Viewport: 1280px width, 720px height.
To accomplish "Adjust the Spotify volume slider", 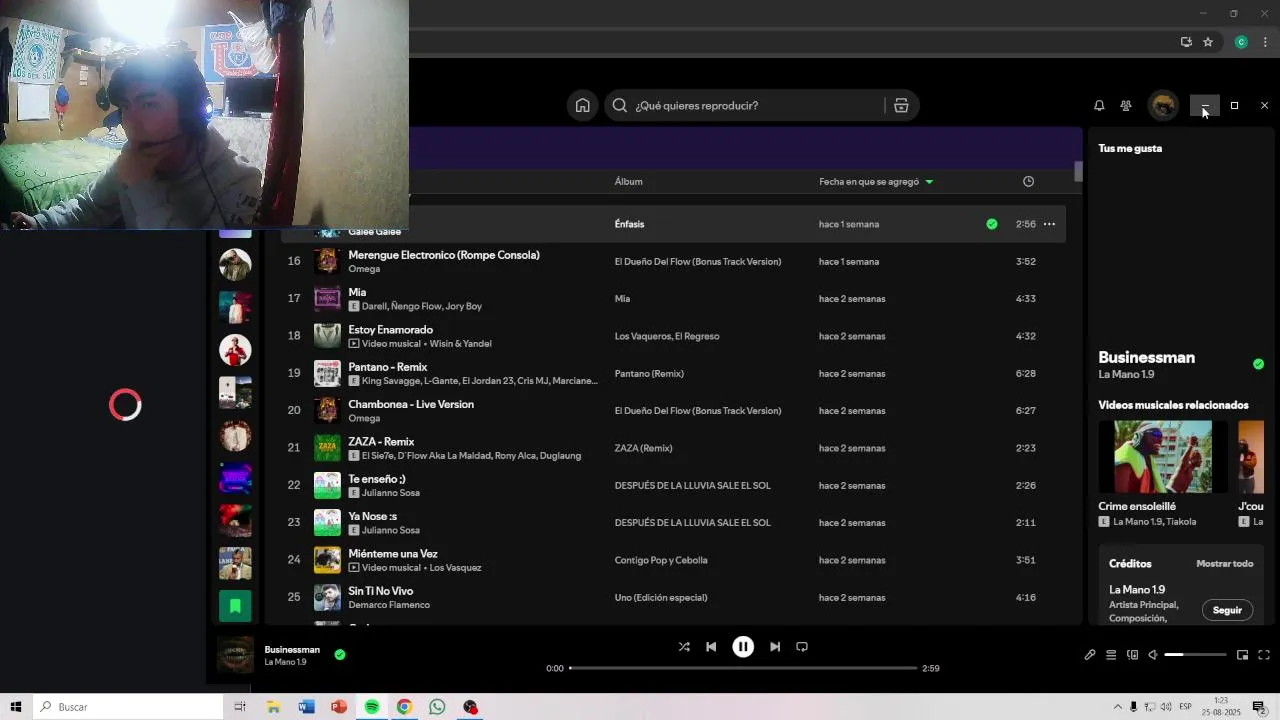I will coord(1196,655).
